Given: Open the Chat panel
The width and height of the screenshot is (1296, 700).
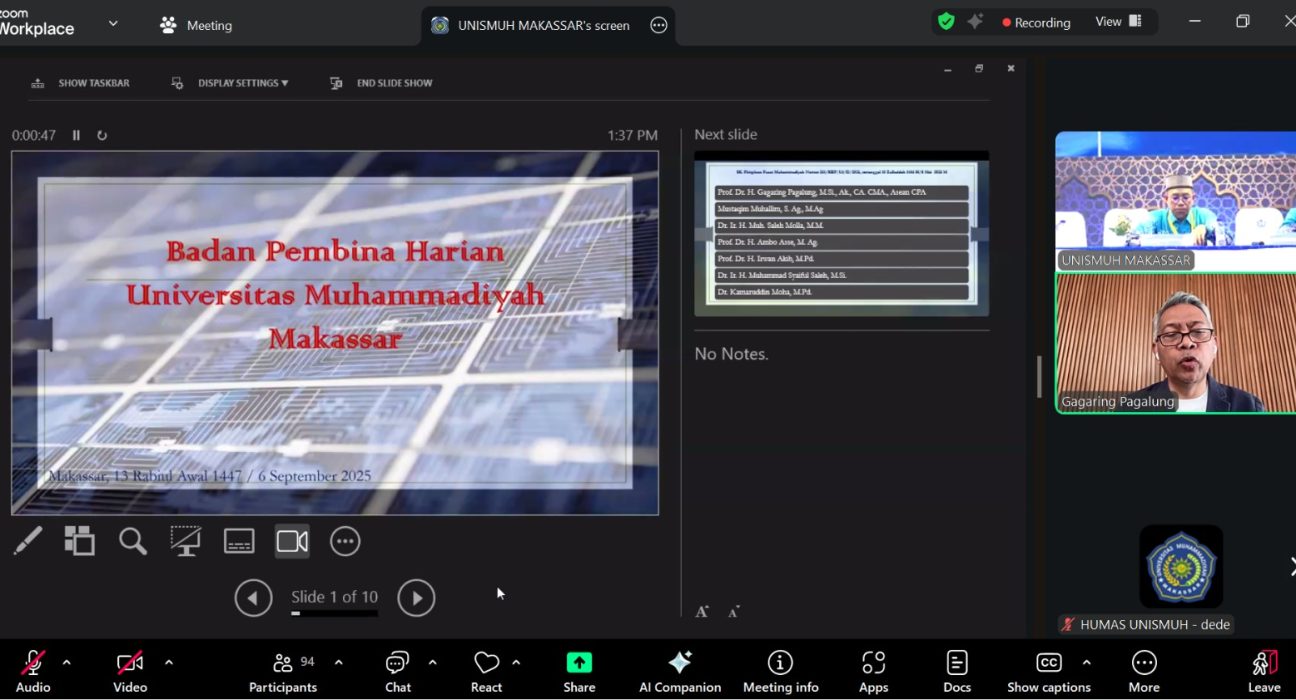Looking at the screenshot, I should pyautogui.click(x=398, y=671).
